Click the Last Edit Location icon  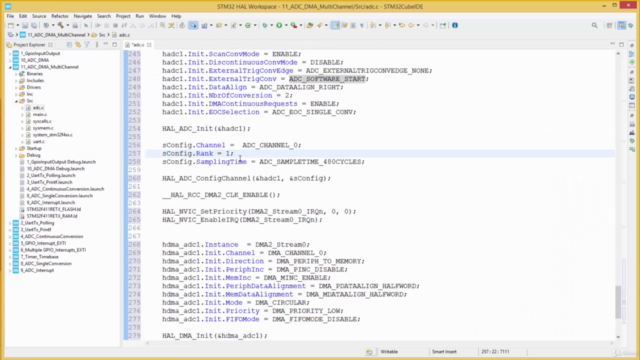point(402,25)
